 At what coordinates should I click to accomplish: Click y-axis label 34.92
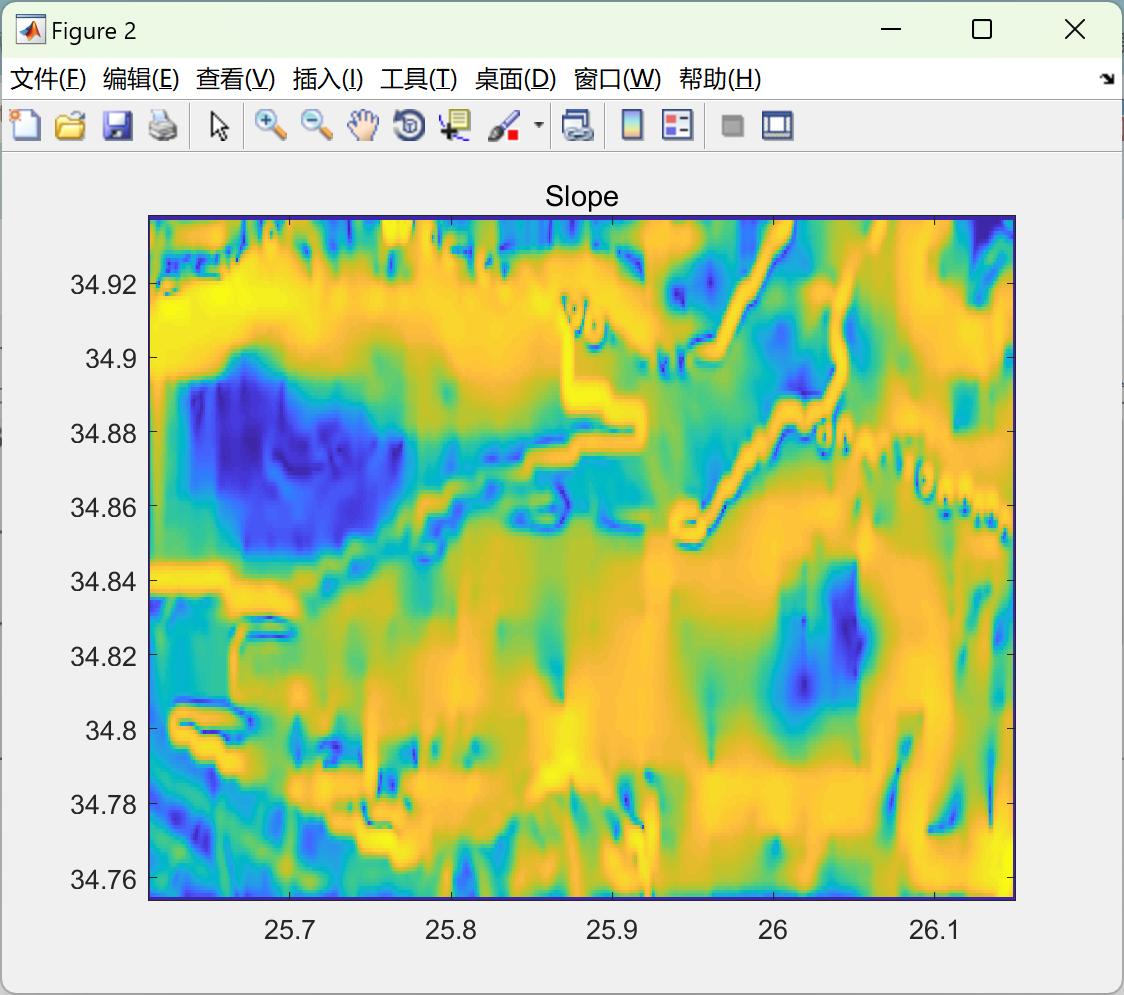(103, 285)
